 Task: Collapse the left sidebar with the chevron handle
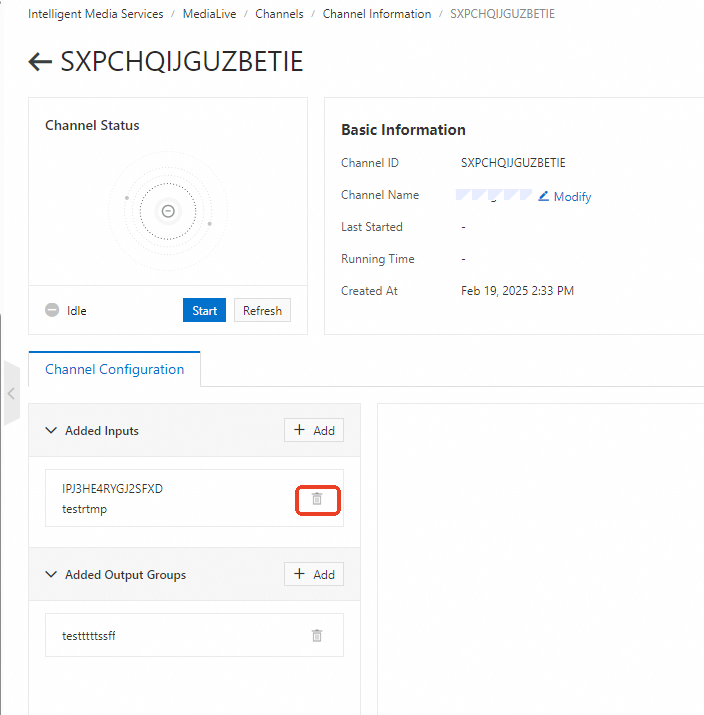[x=11, y=393]
